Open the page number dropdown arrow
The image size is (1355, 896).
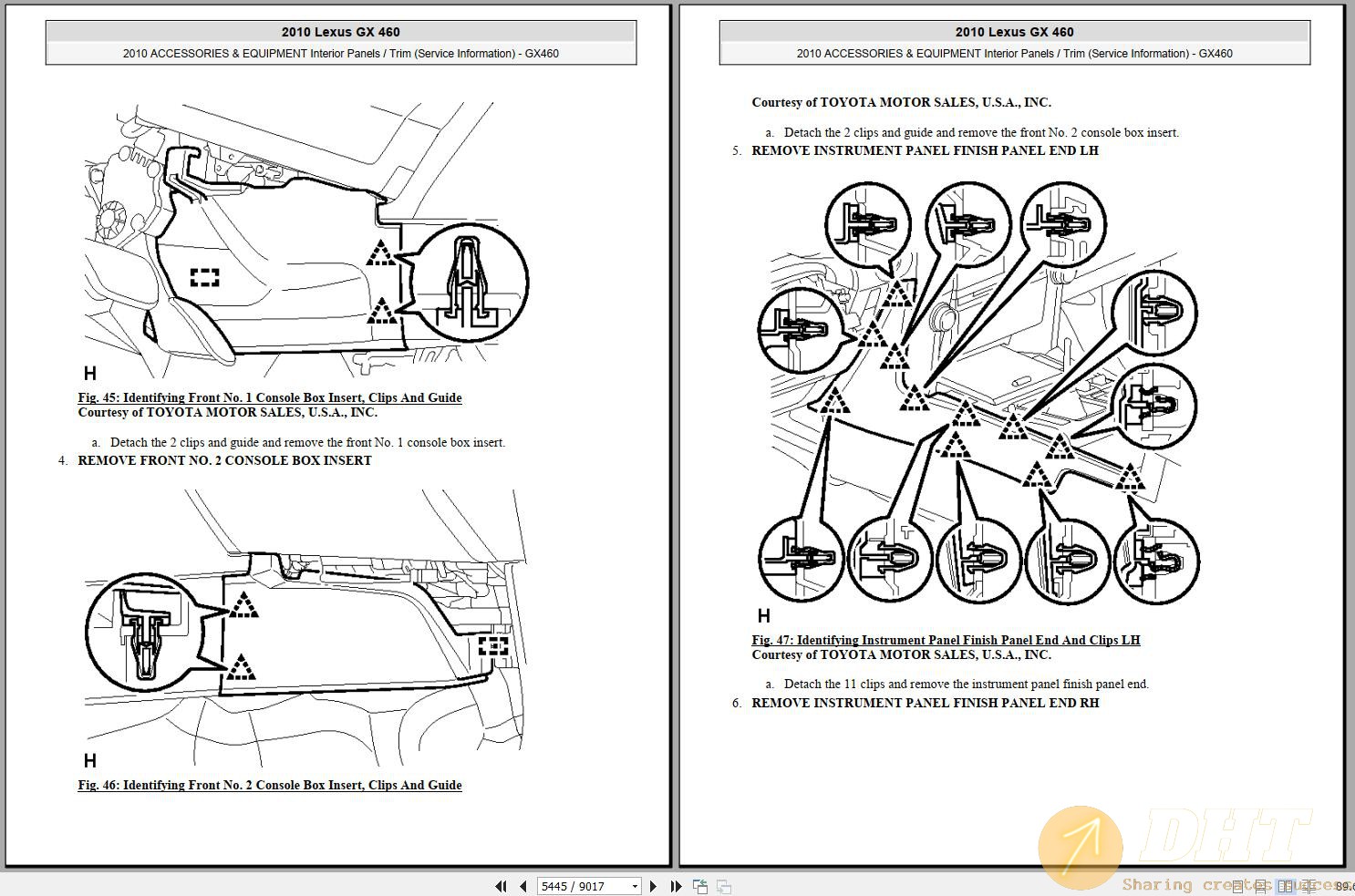click(635, 886)
